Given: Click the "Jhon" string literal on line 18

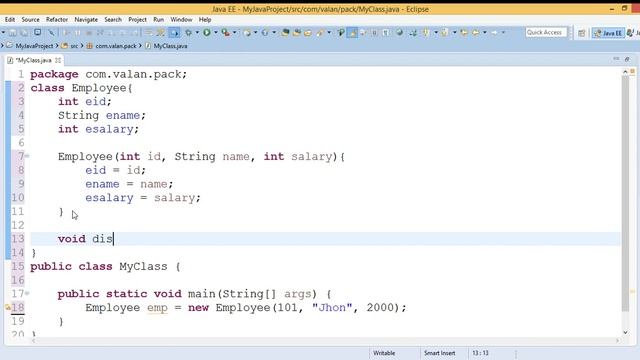Looking at the screenshot, I should (x=331, y=307).
